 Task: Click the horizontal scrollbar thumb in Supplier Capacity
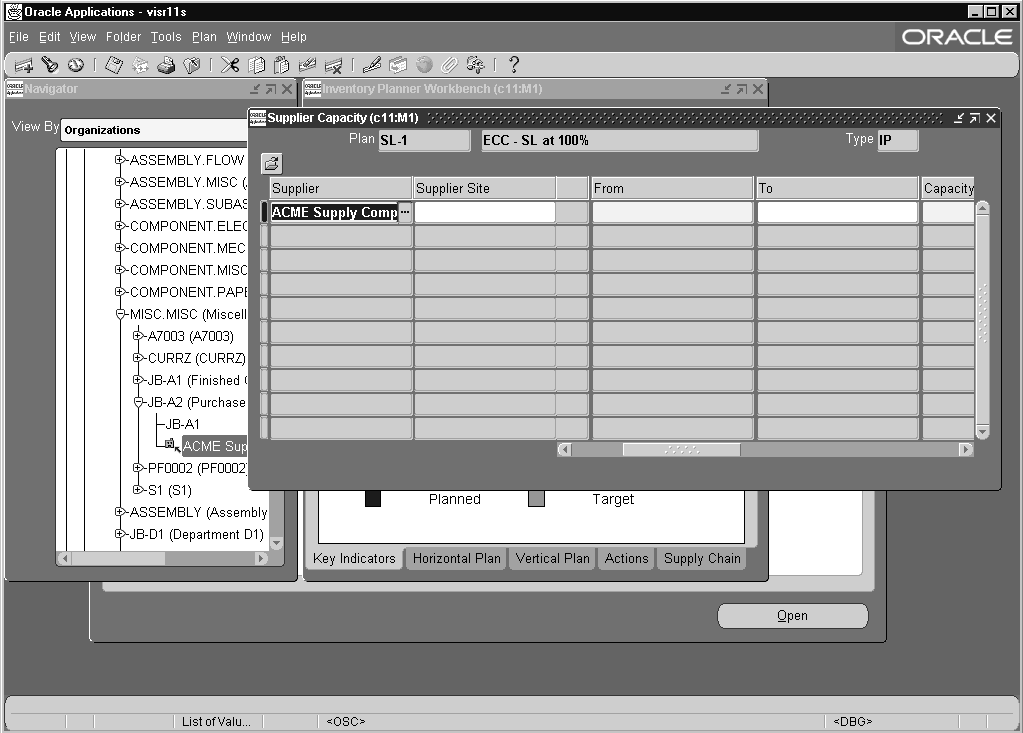pyautogui.click(x=682, y=450)
